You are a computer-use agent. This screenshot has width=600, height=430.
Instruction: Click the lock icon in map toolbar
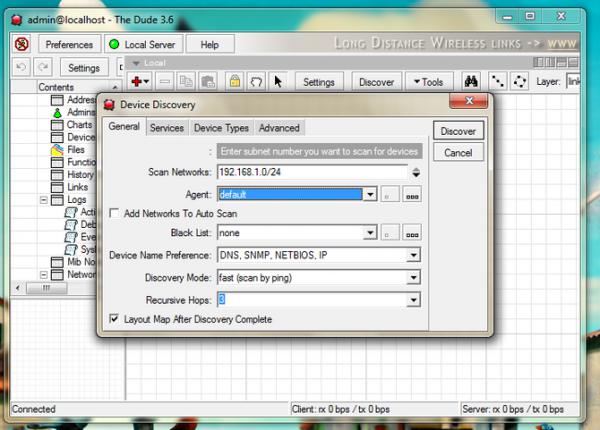point(234,82)
